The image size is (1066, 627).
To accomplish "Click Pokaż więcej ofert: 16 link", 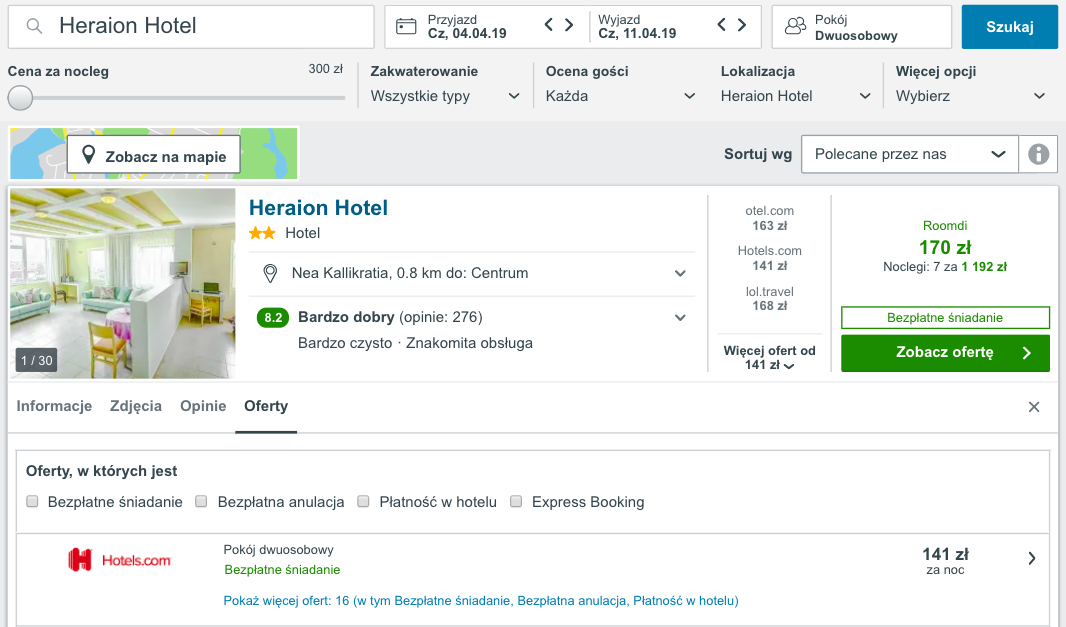I will point(481,600).
